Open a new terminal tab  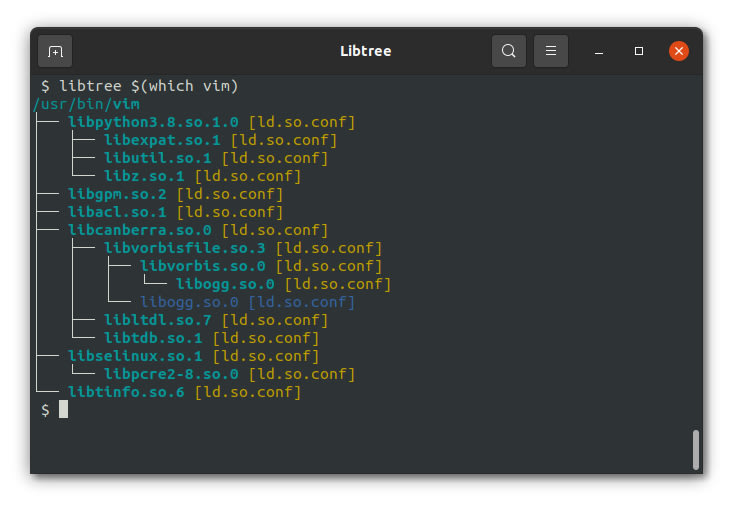click(x=55, y=51)
